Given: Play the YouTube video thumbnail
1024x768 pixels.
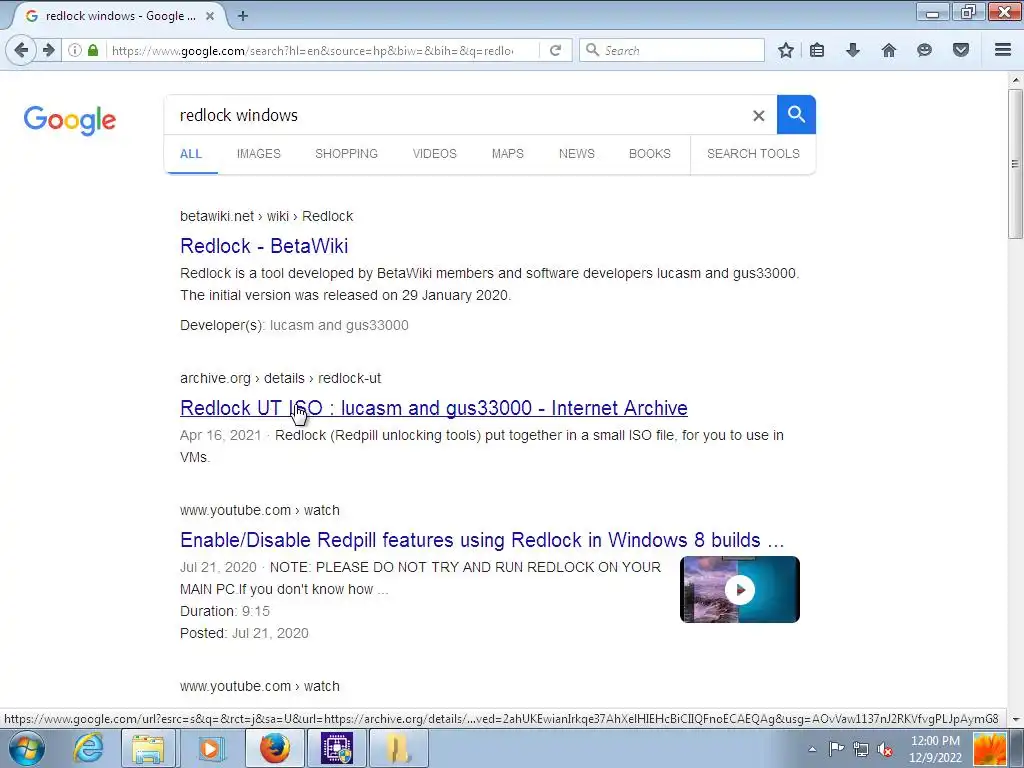Looking at the screenshot, I should click(739, 590).
